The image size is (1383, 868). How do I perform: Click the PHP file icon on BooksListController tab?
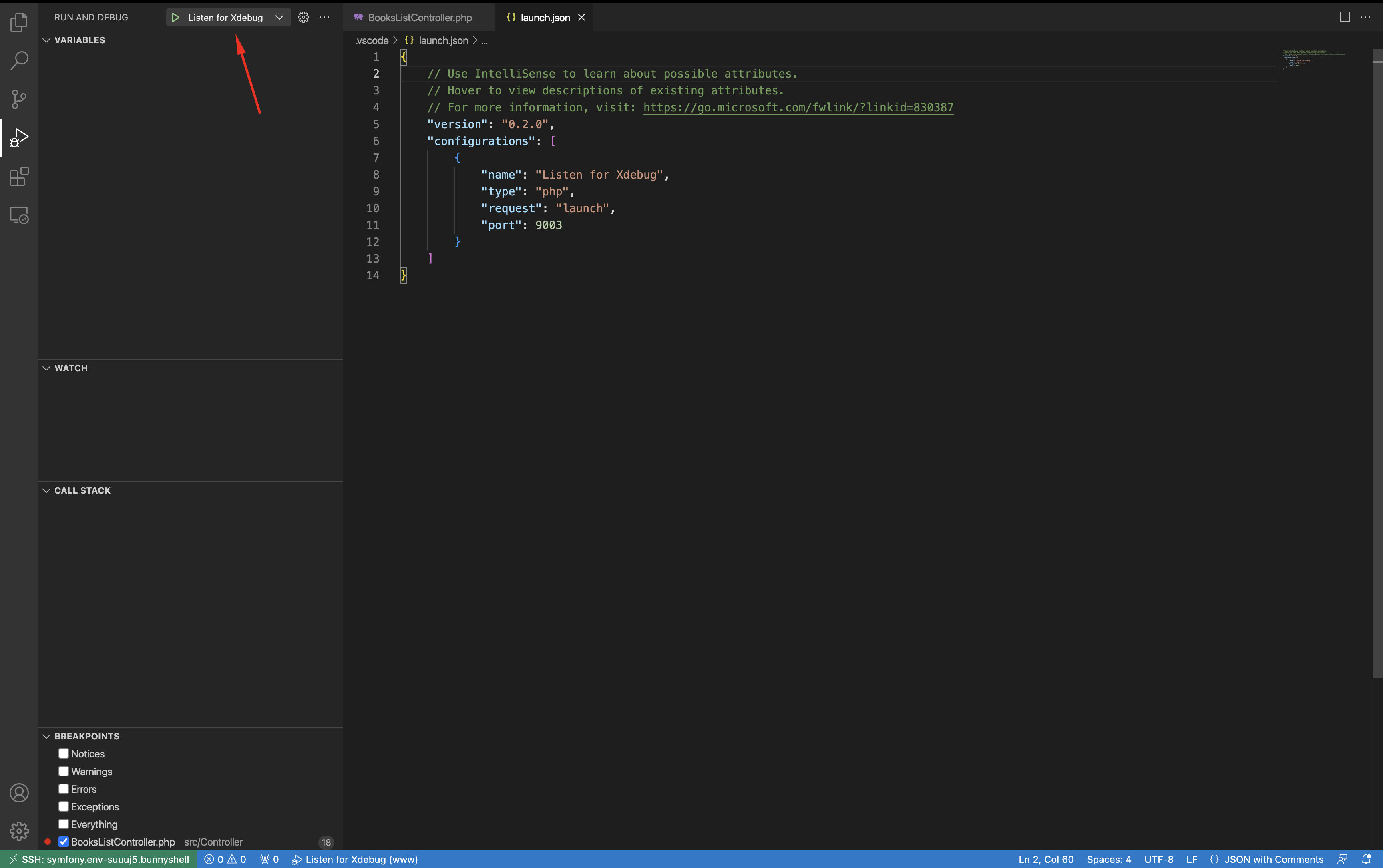[358, 17]
